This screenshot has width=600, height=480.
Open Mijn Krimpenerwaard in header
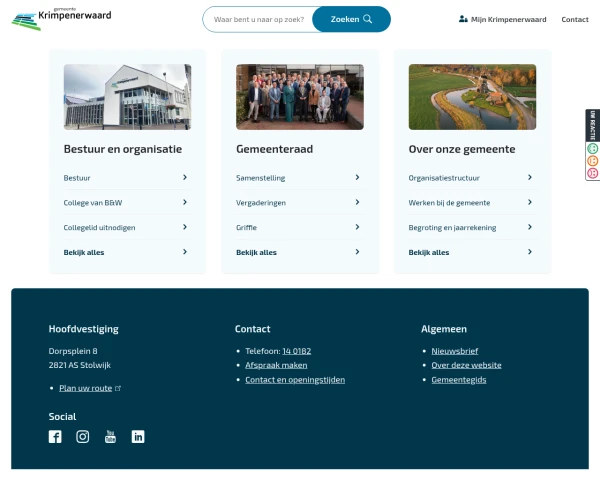(502, 19)
